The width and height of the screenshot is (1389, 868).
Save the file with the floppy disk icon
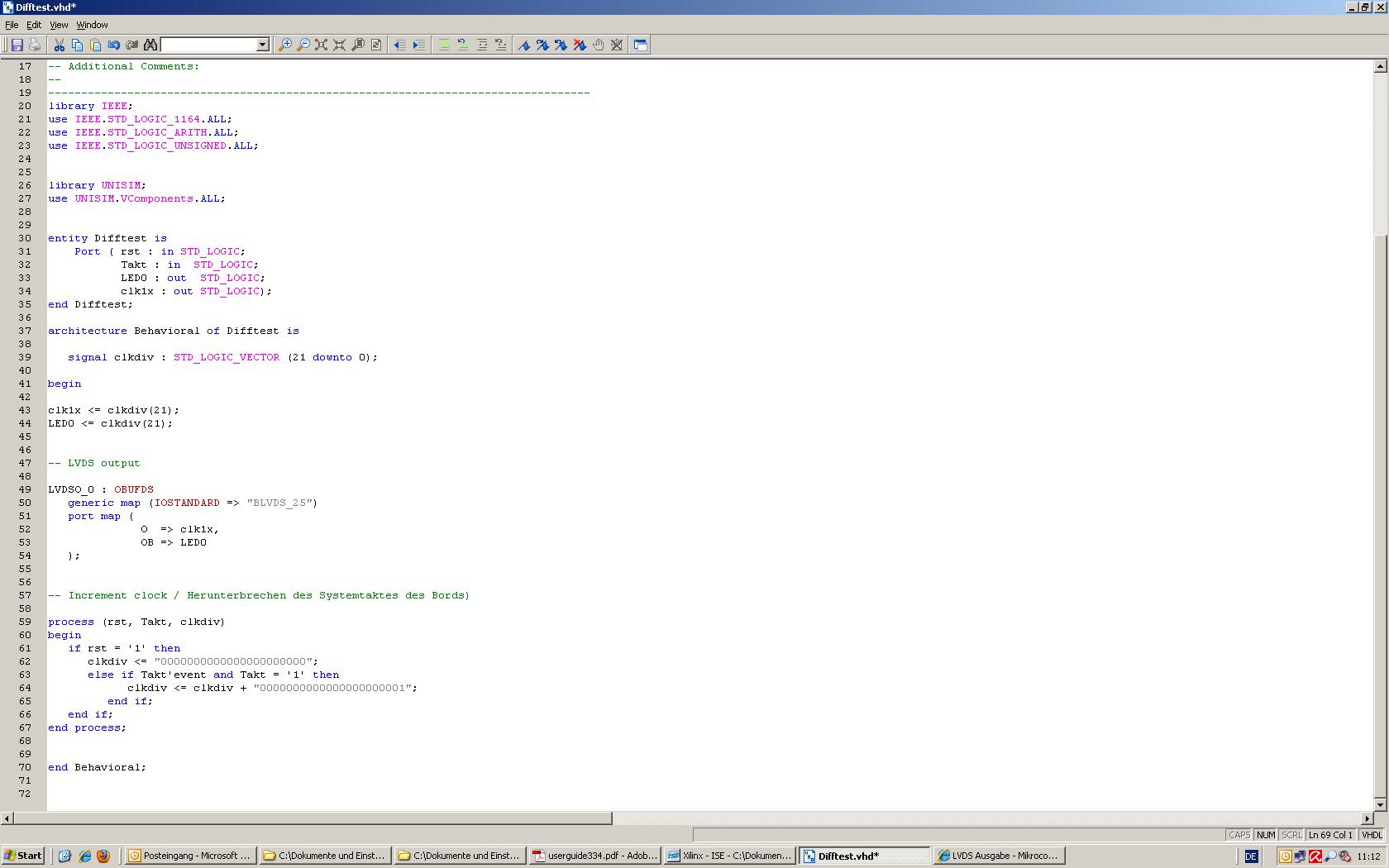(x=17, y=45)
